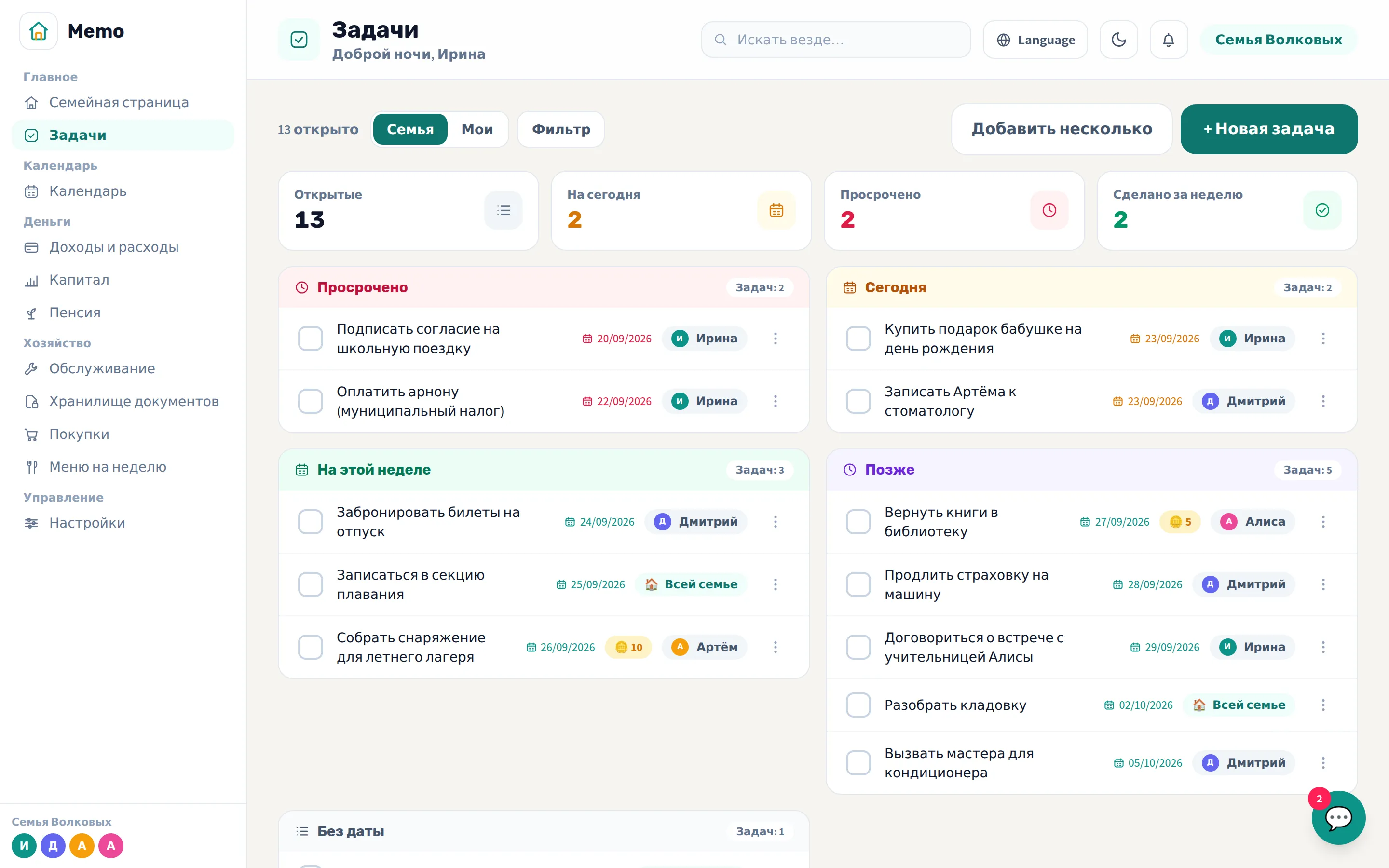Click Добавить несколько button
The width and height of the screenshot is (1389, 868).
point(1062,129)
